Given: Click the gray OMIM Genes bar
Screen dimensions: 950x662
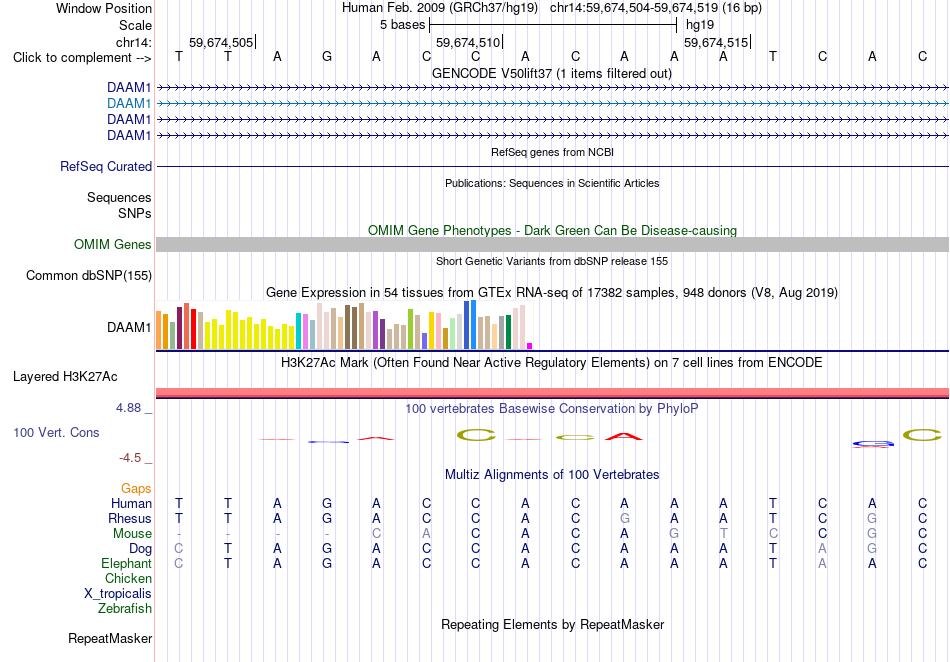Looking at the screenshot, I should pyautogui.click(x=552, y=245).
